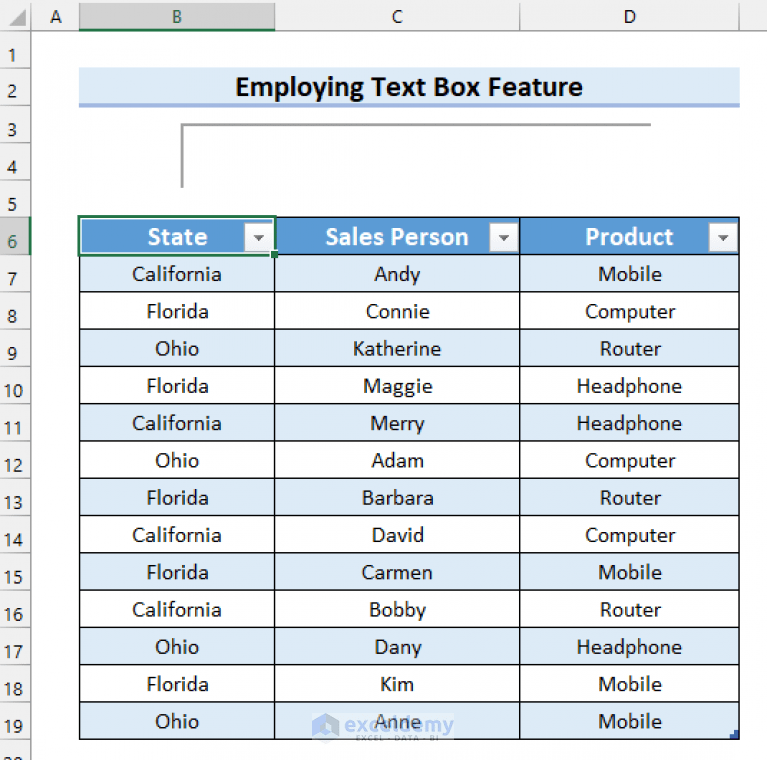This screenshot has height=760, width=767.
Task: Select Florida in row 8
Action: coord(177,311)
